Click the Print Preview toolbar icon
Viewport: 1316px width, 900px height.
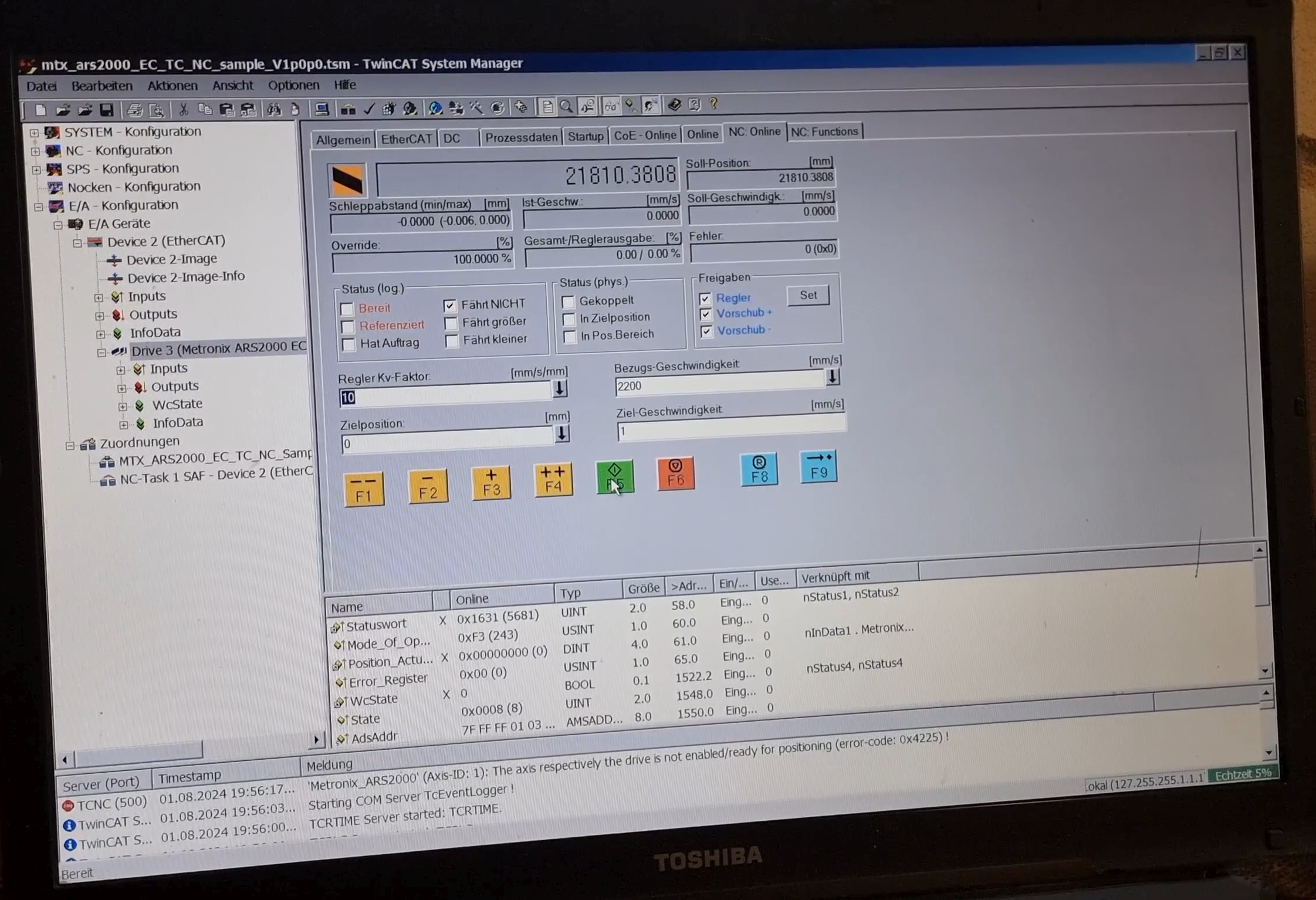(157, 110)
